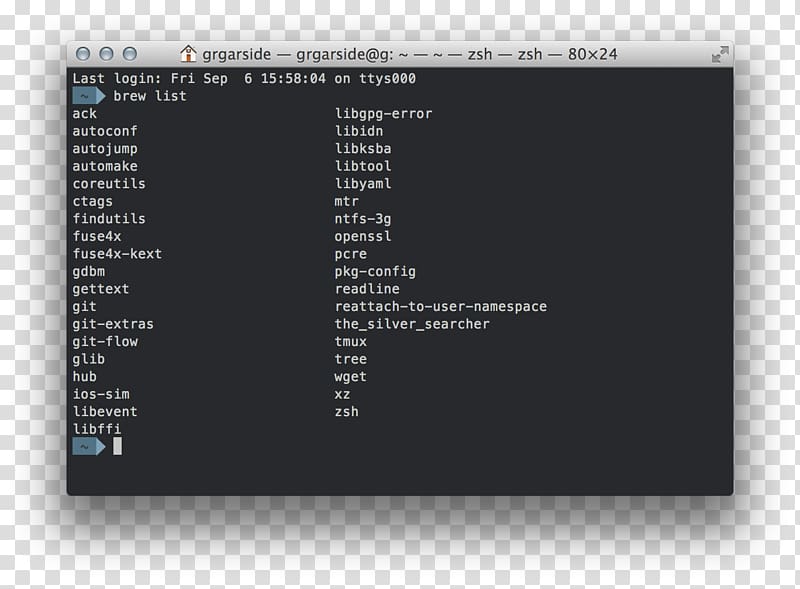
Task: Select the "fuse4x-kext" entry
Action: [x=120, y=253]
